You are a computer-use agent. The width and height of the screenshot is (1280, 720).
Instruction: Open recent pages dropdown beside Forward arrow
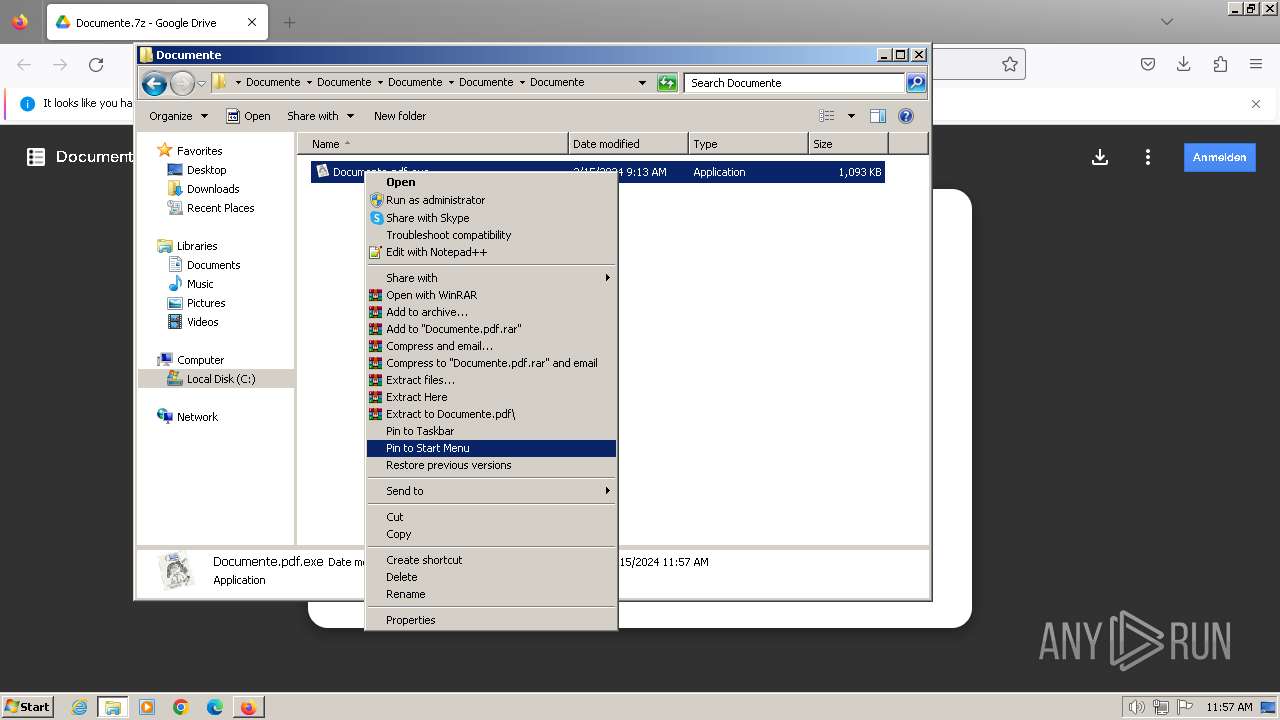click(x=201, y=83)
